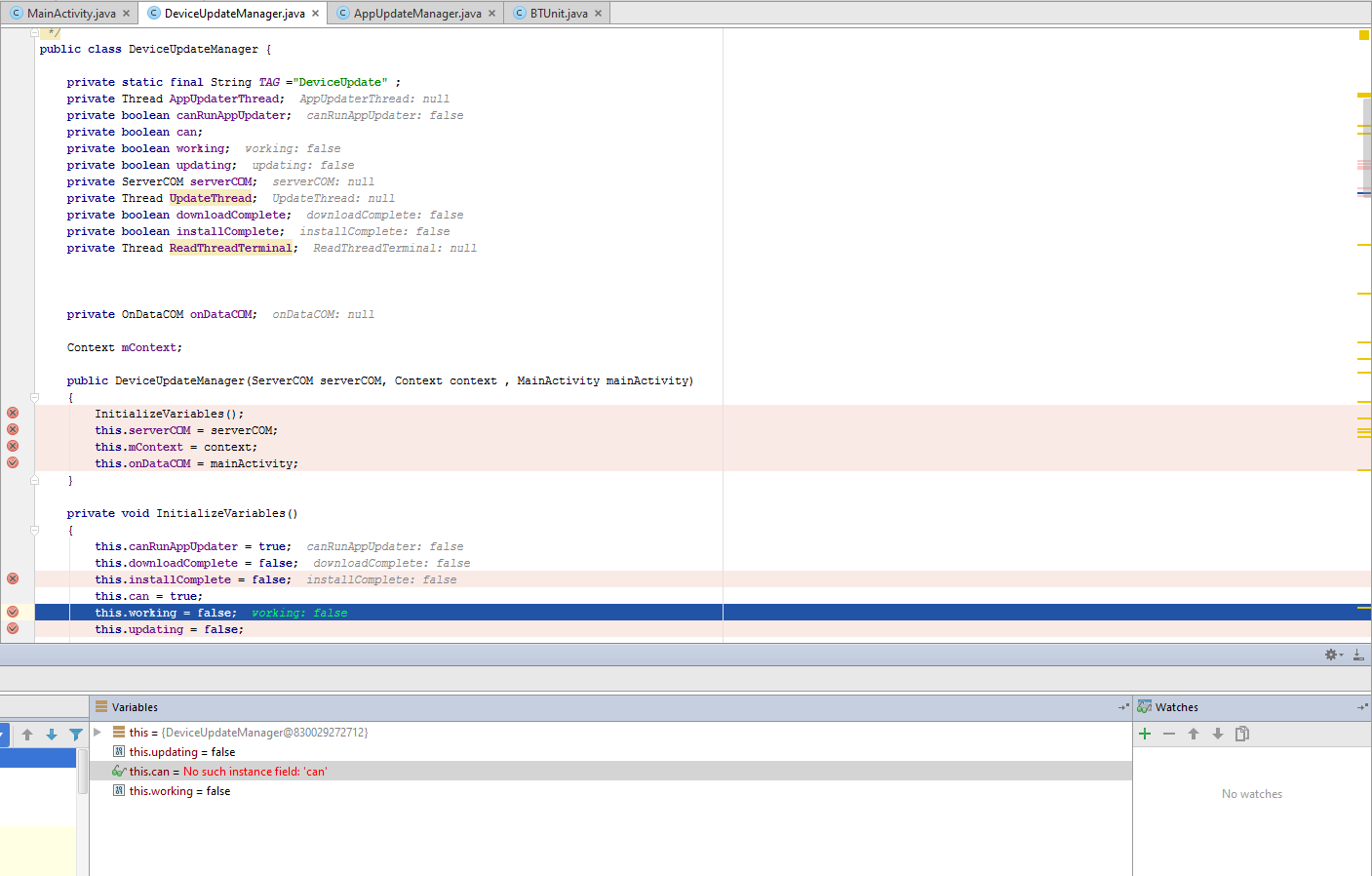Viewport: 1372px width, 876px height.
Task: Move watch up with arrow icon
Action: coord(1194,734)
